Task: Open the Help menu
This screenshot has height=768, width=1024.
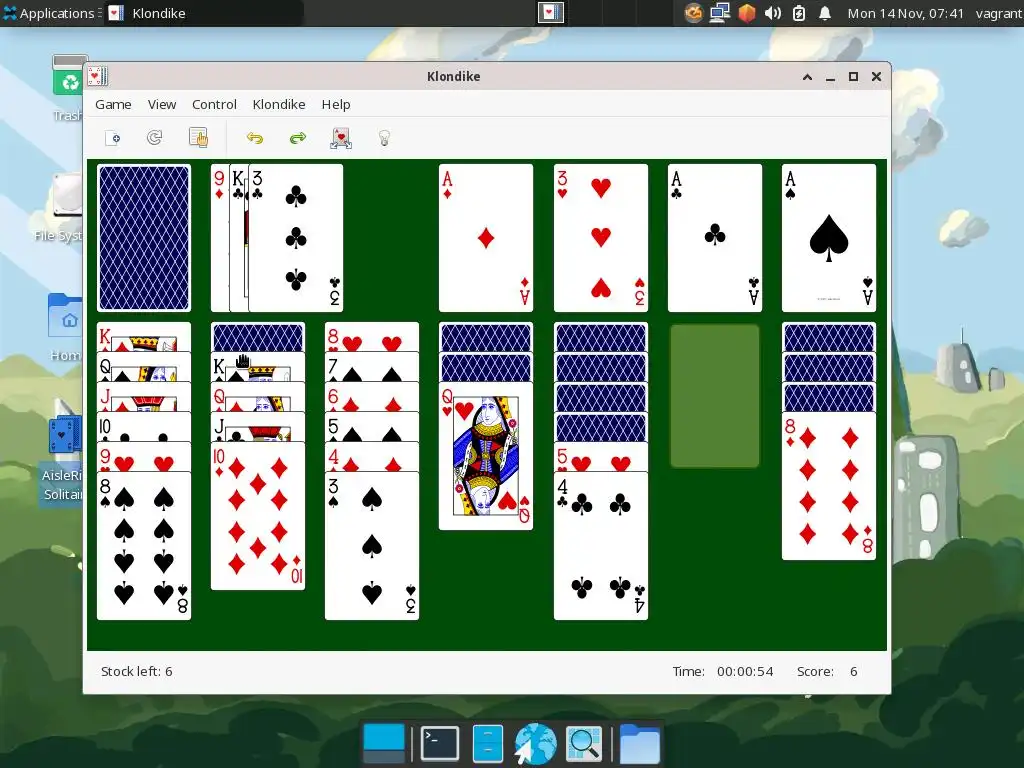Action: (336, 104)
